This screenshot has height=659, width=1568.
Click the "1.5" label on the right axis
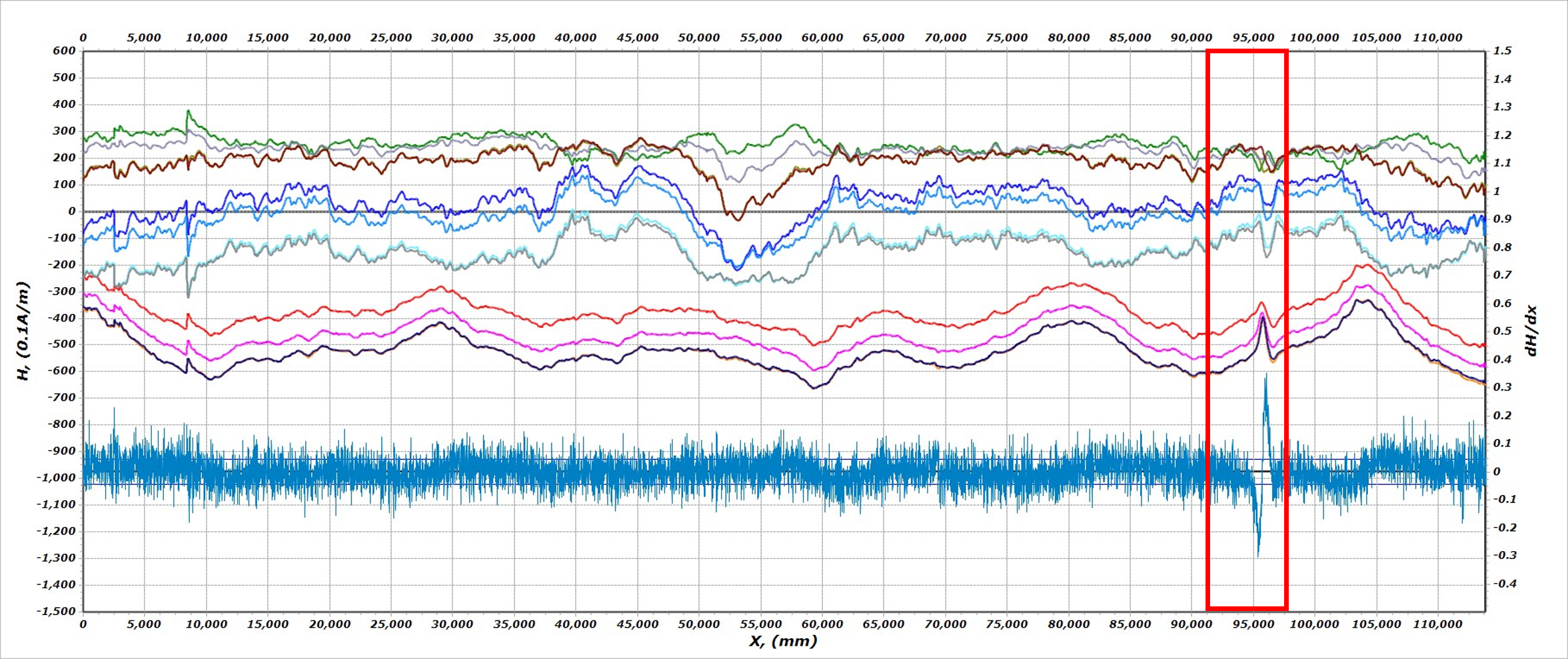coord(1502,51)
